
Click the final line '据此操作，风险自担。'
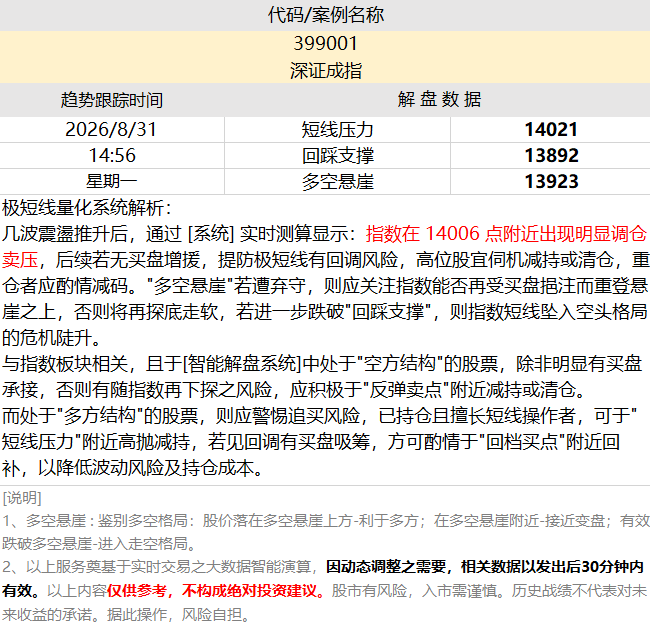coord(178,614)
